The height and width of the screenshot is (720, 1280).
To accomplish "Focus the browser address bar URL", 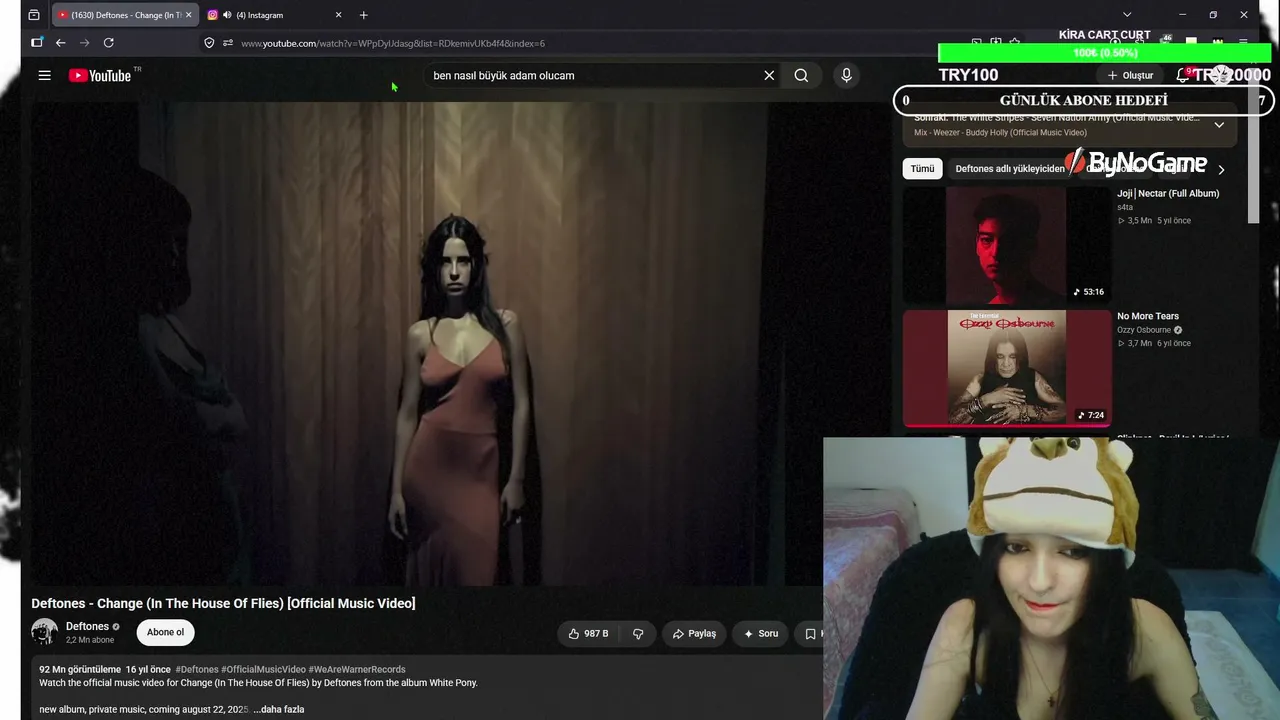I will point(393,43).
